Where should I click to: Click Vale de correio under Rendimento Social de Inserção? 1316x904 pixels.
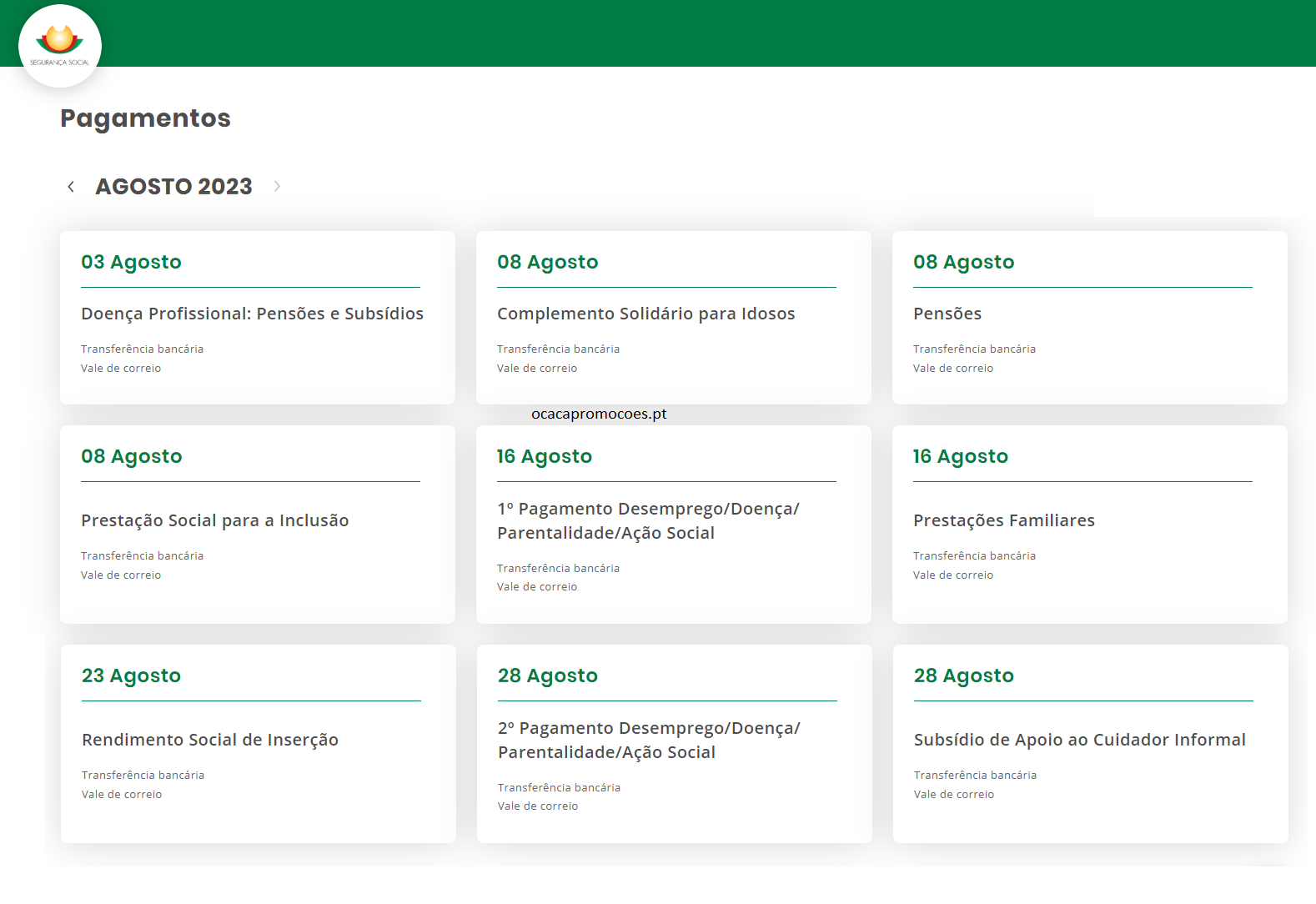click(x=122, y=795)
